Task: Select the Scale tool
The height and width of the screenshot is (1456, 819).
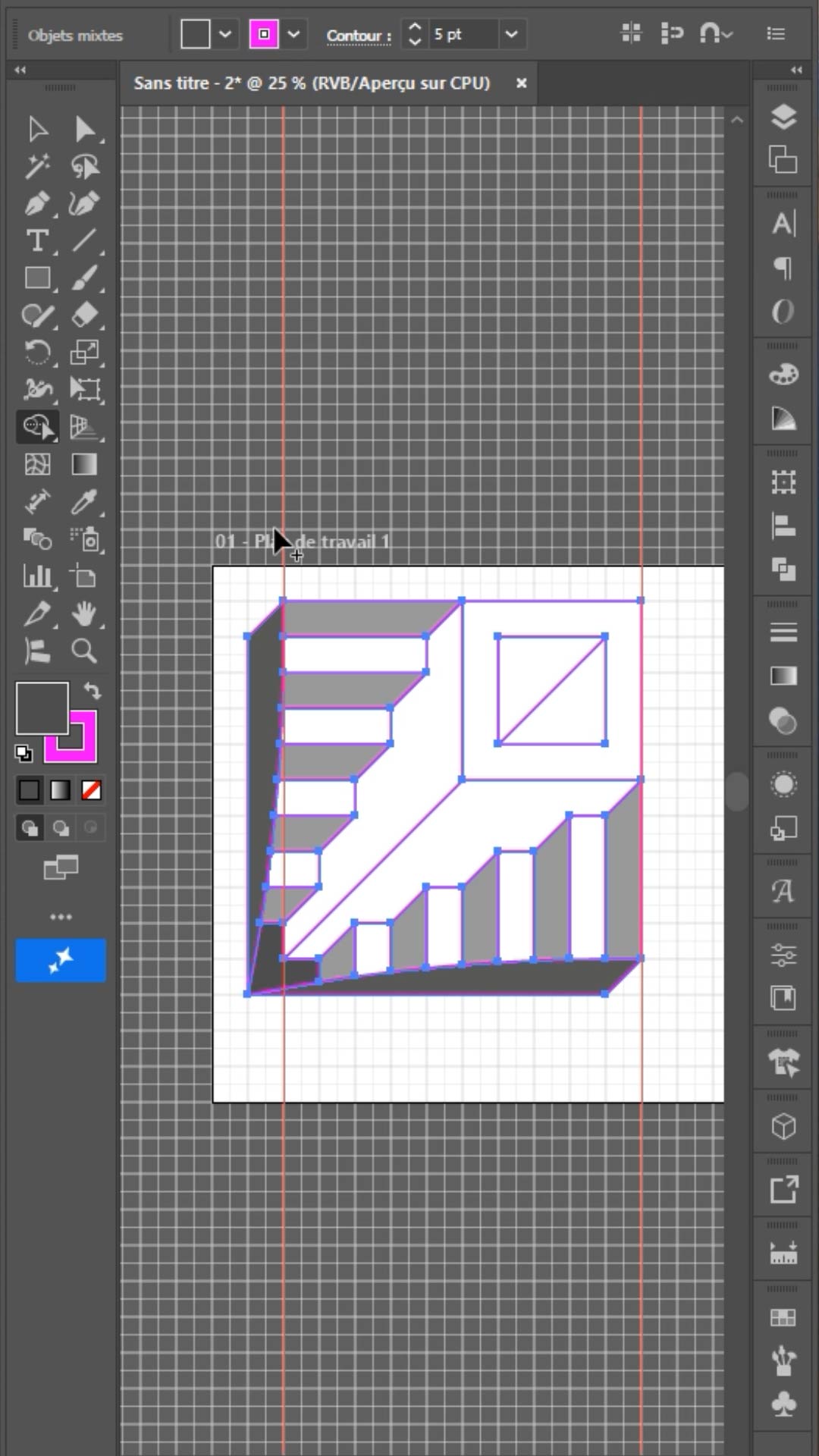Action: (84, 352)
